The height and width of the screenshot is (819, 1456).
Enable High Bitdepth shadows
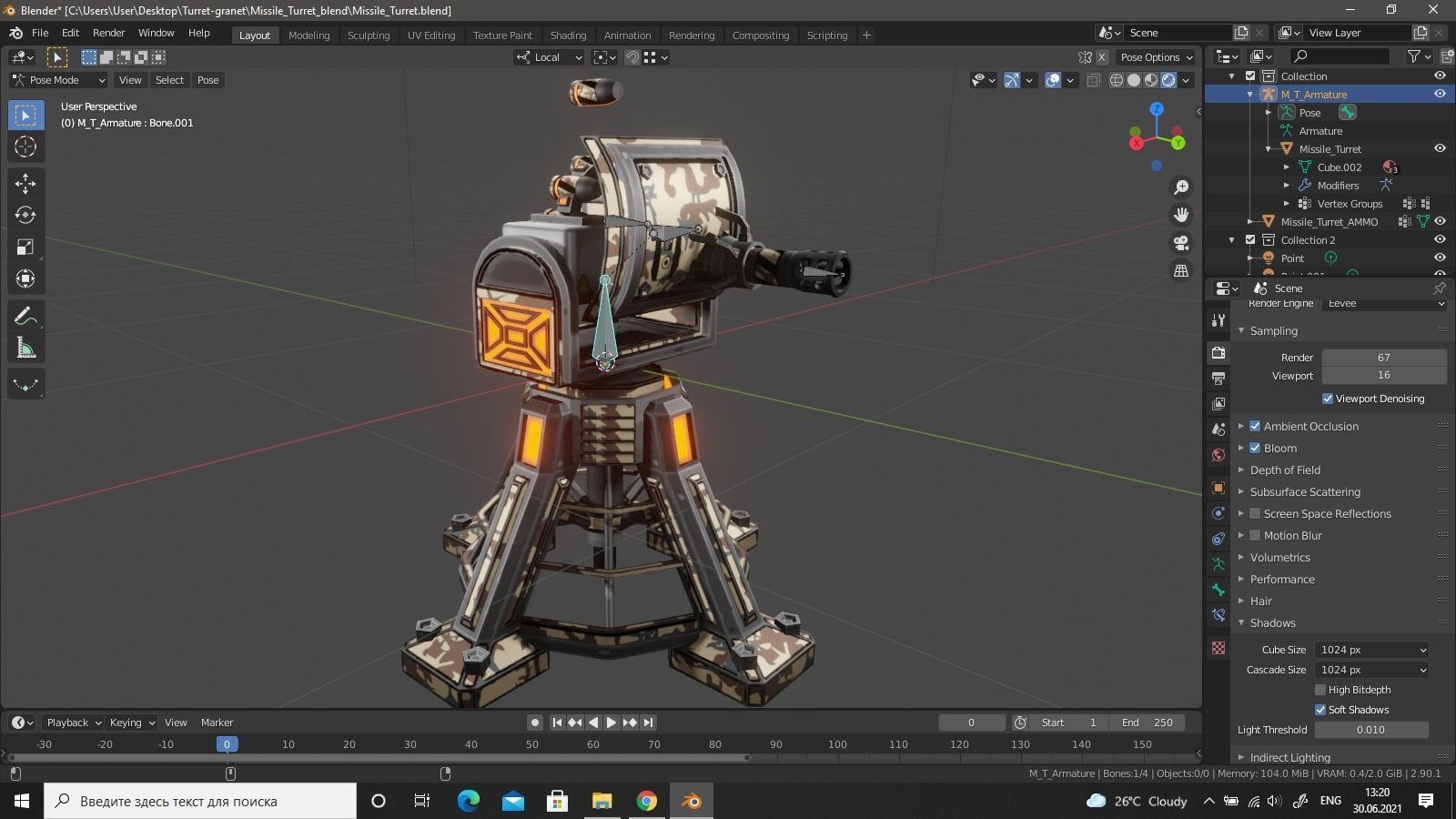point(1320,690)
